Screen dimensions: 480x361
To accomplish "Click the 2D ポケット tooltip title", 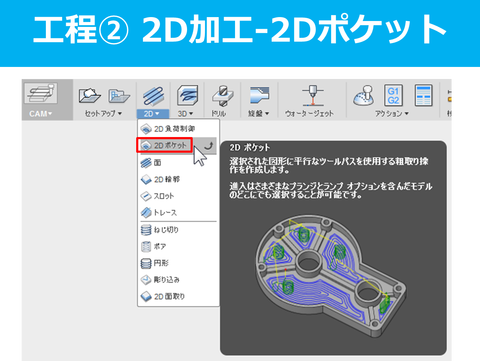I will tap(250, 147).
